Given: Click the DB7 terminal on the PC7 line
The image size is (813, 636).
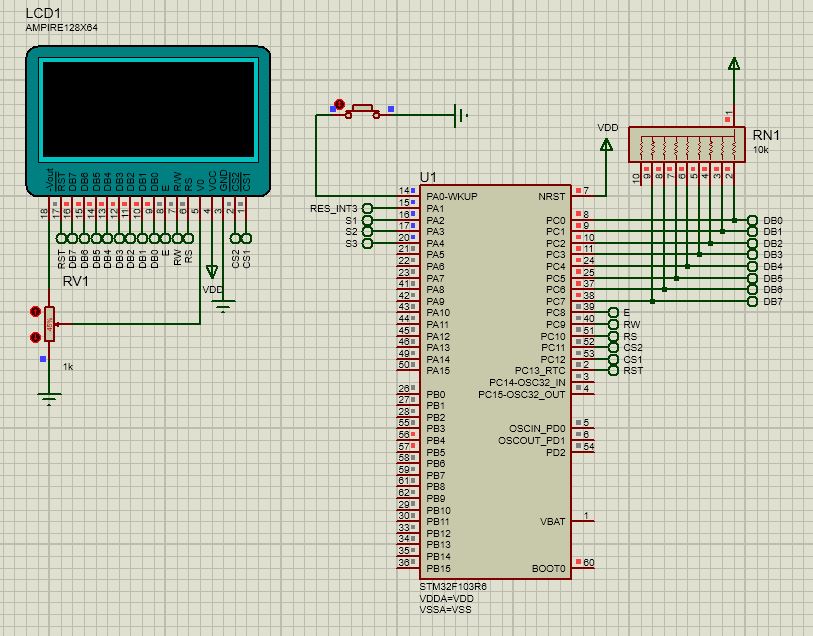Looking at the screenshot, I should coord(752,301).
